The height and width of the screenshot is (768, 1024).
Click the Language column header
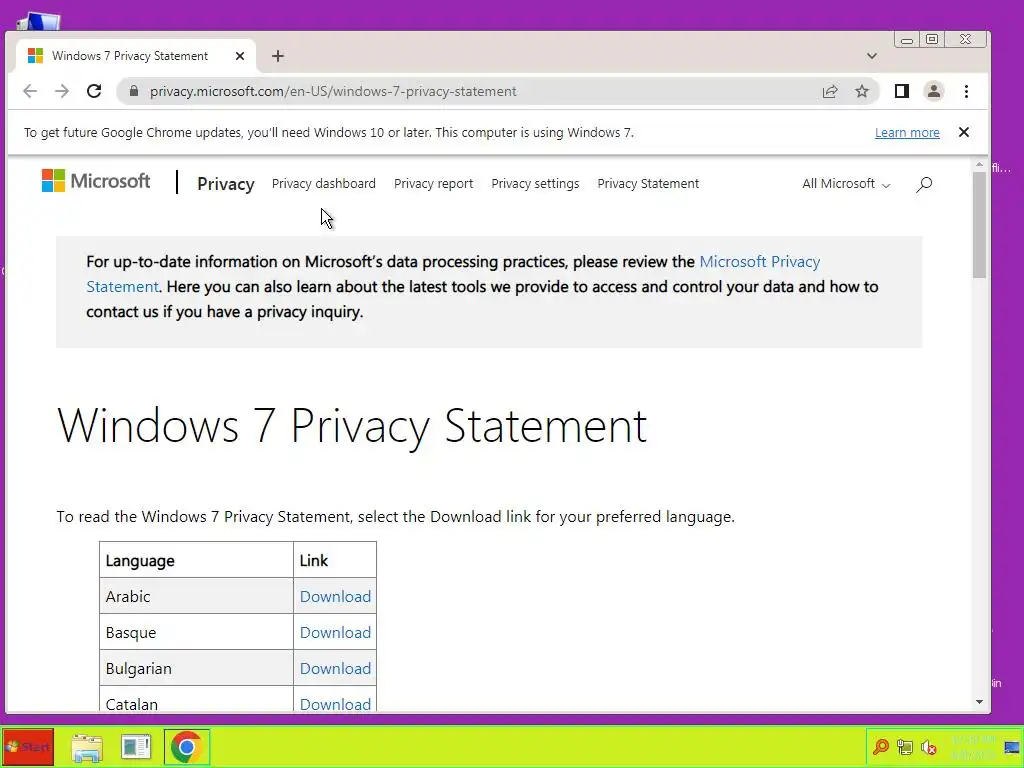point(196,560)
